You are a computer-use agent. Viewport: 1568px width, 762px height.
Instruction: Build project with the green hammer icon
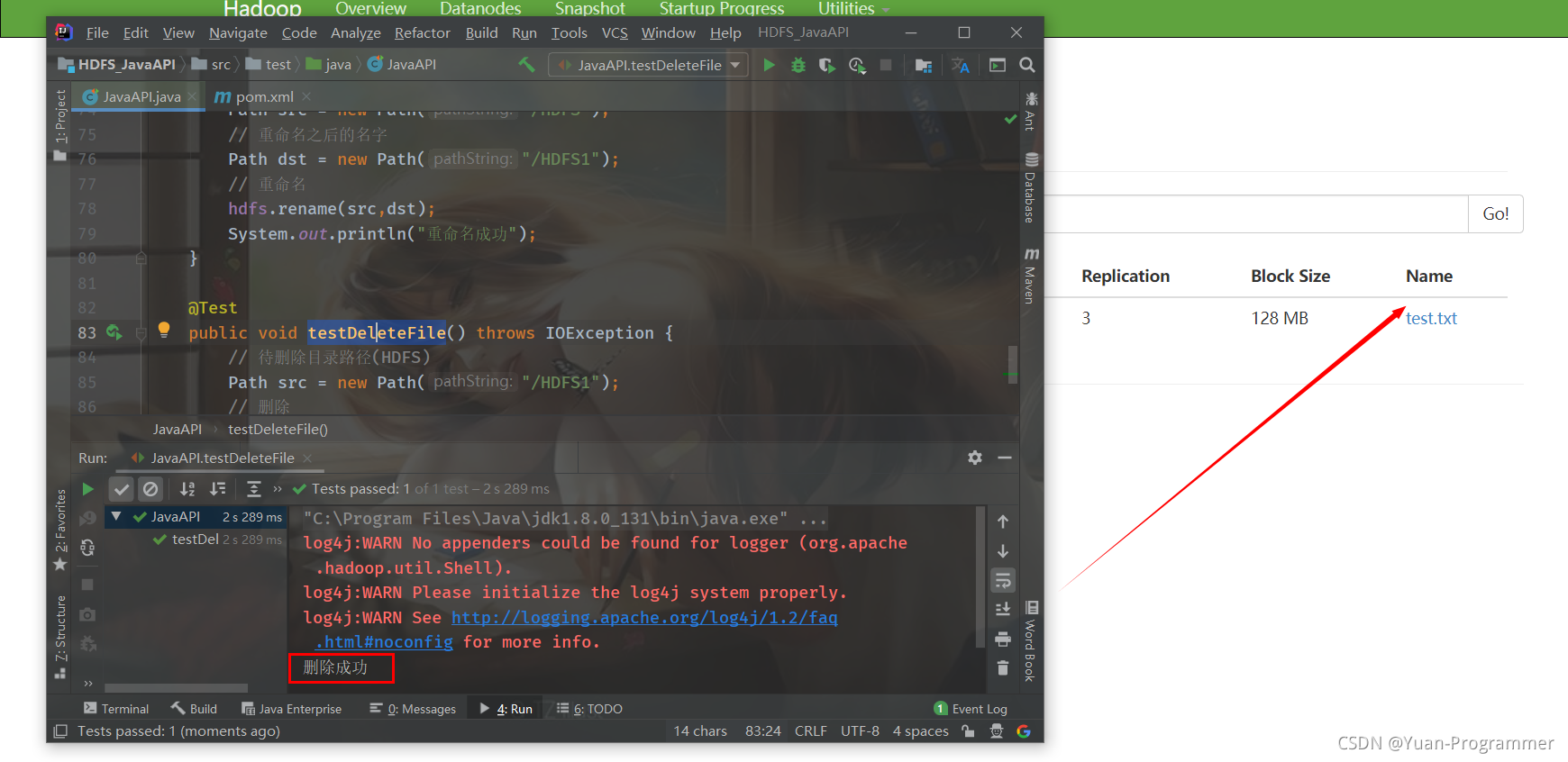click(x=526, y=65)
